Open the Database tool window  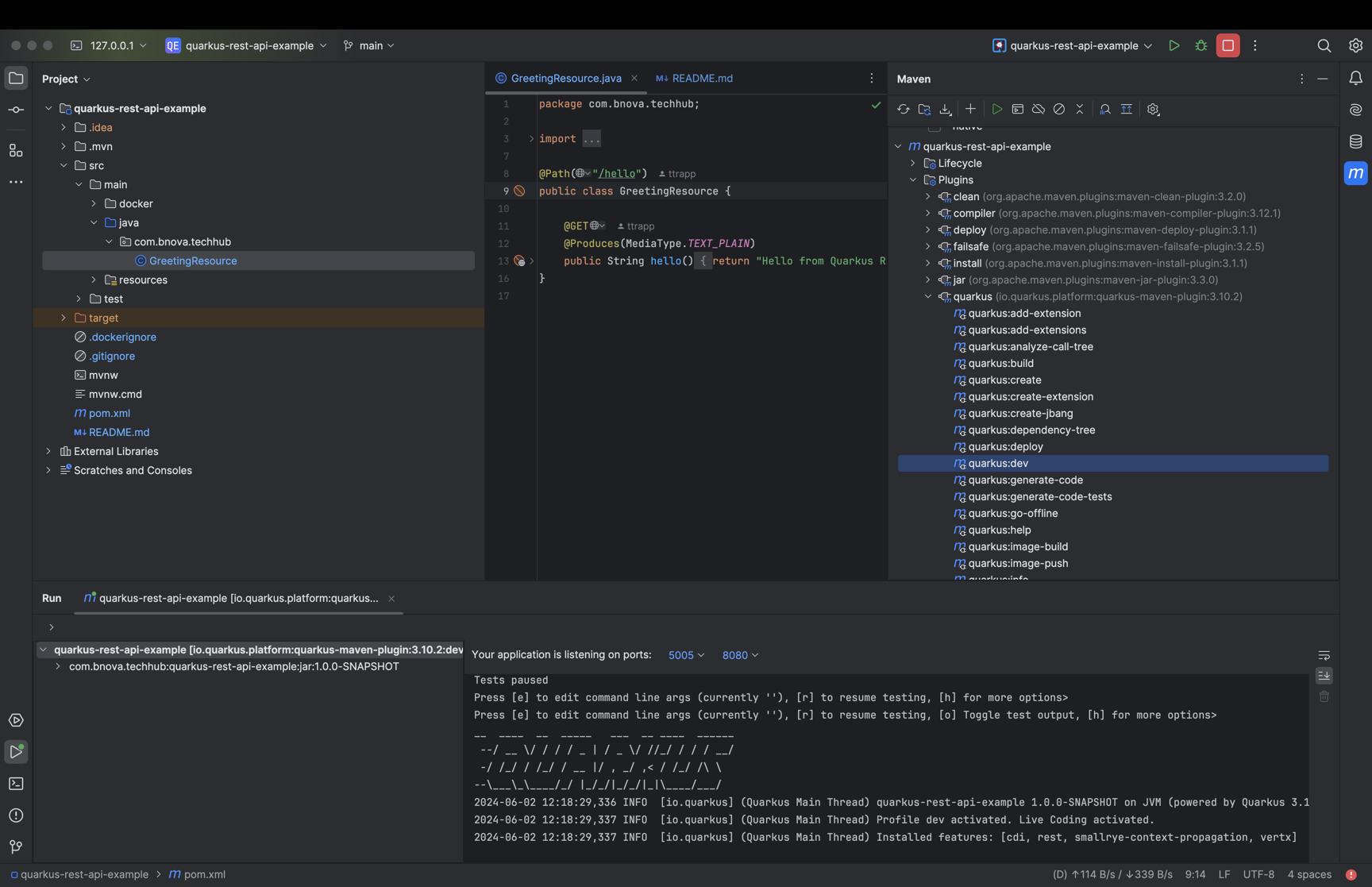(x=1356, y=141)
